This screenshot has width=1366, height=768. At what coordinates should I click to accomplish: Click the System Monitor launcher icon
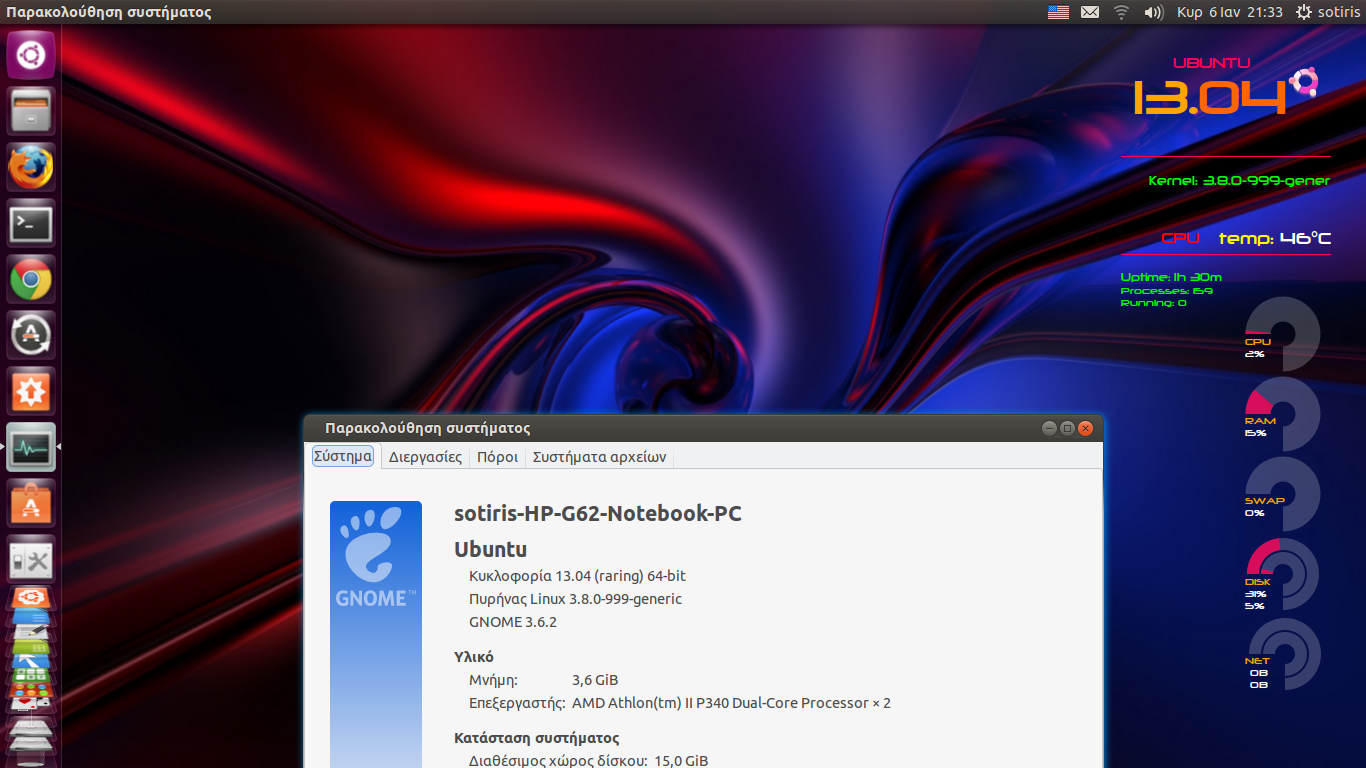[x=31, y=448]
